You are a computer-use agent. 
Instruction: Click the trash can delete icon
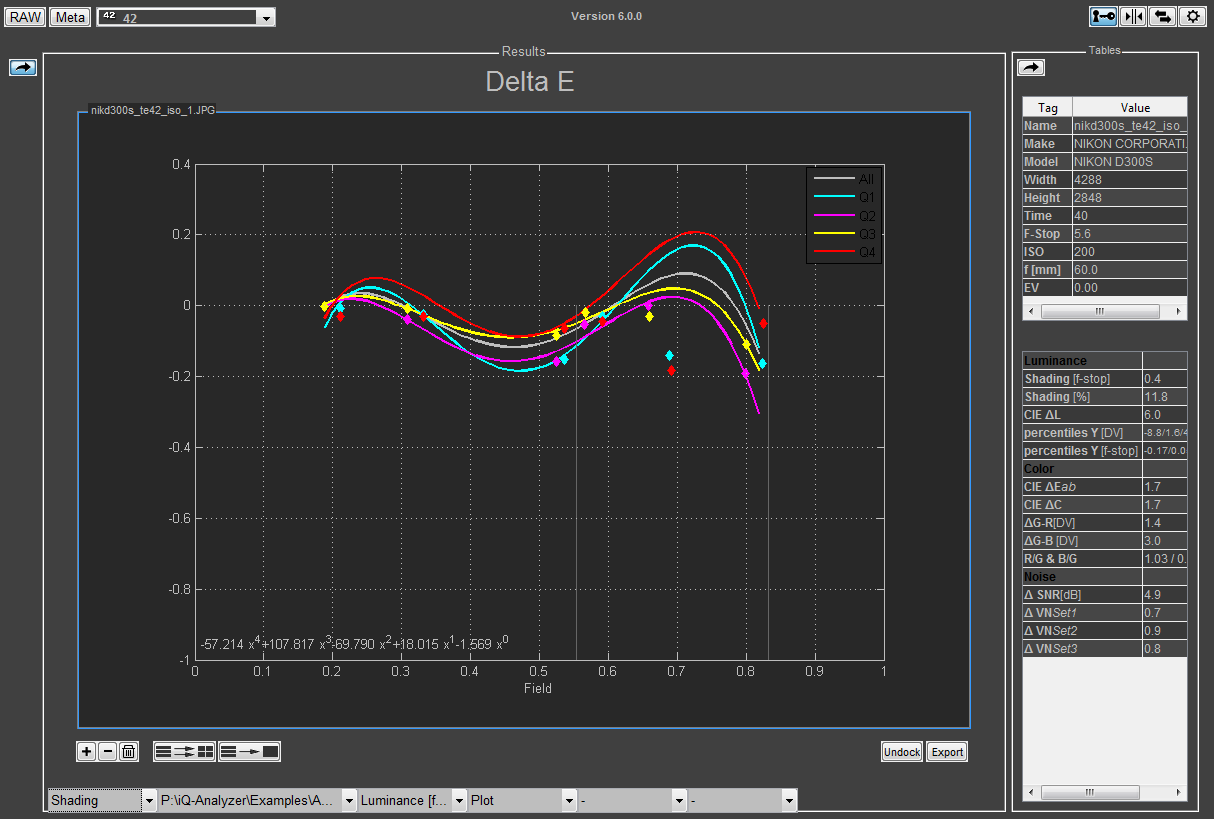[x=128, y=752]
